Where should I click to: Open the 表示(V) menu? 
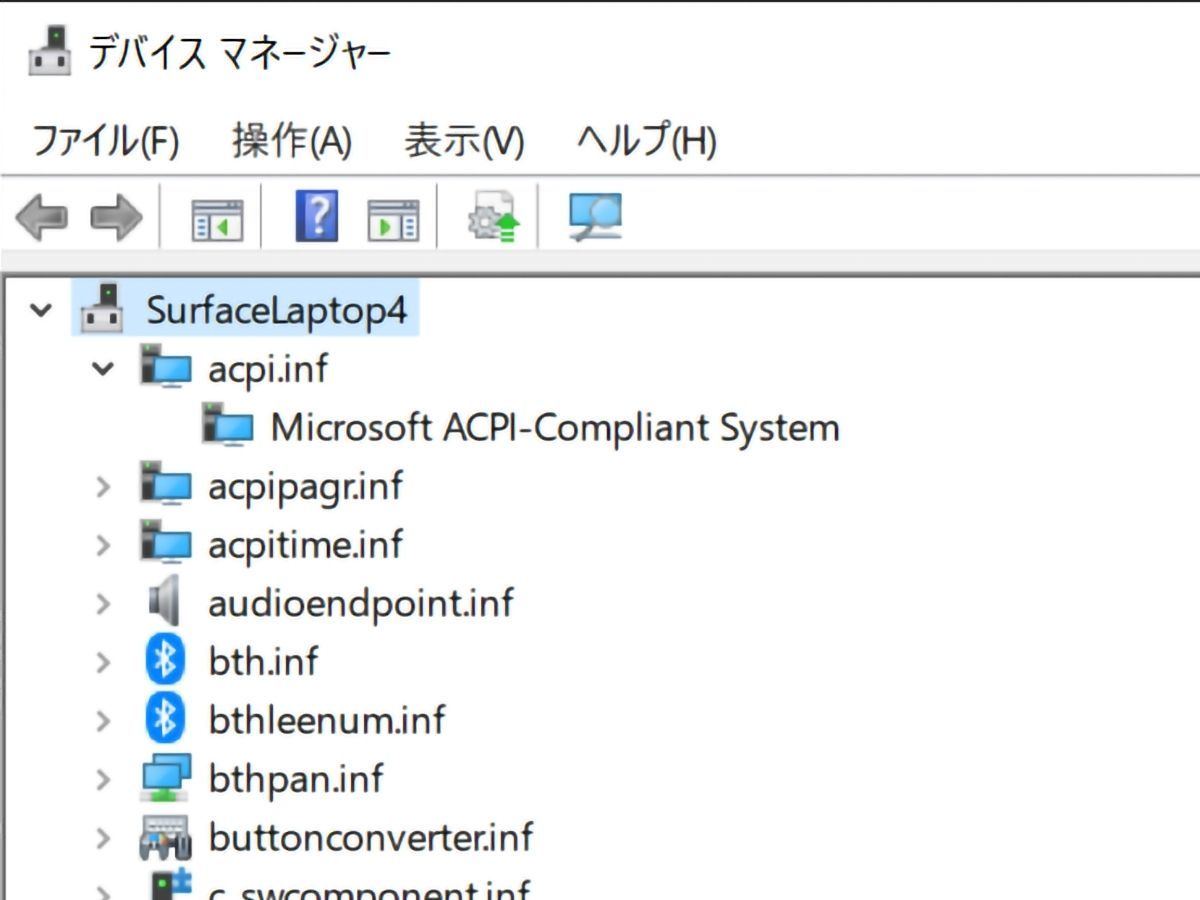(x=464, y=140)
